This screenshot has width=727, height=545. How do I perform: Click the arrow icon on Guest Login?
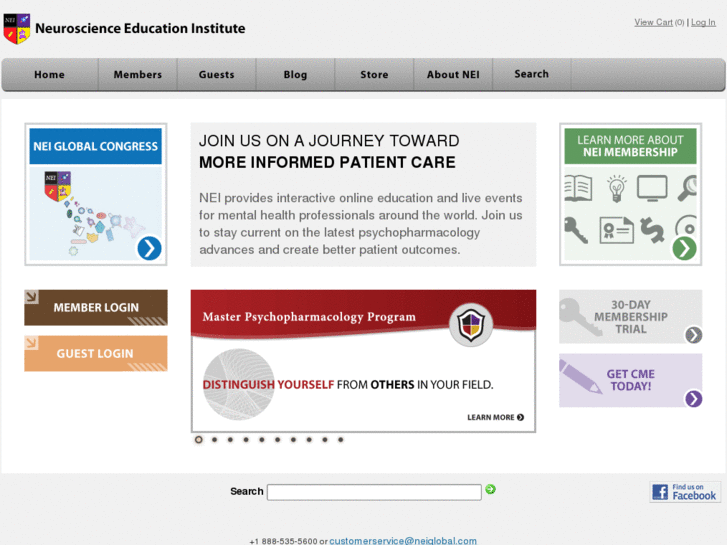32,343
